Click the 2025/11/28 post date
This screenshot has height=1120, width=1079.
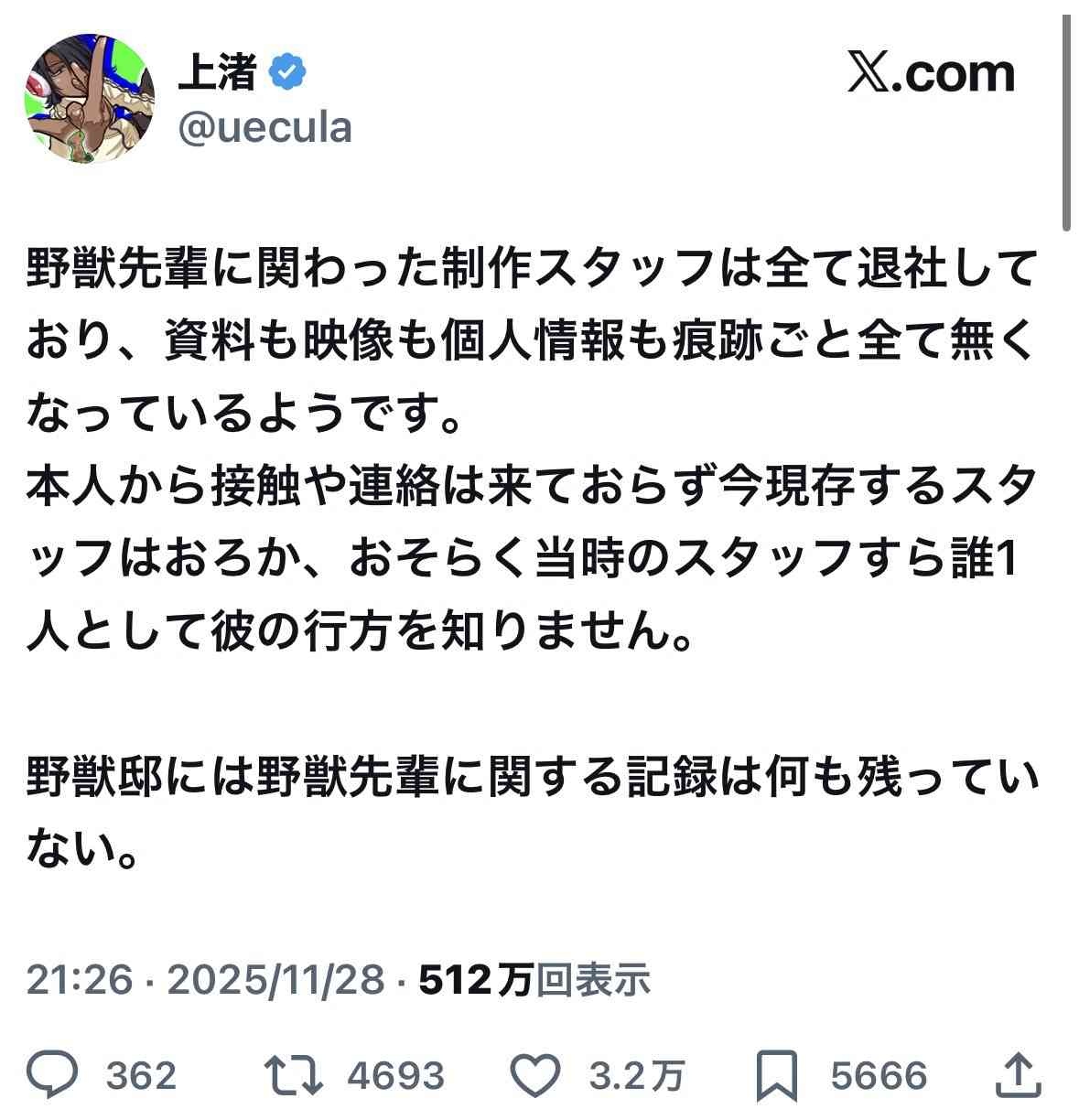tap(276, 980)
